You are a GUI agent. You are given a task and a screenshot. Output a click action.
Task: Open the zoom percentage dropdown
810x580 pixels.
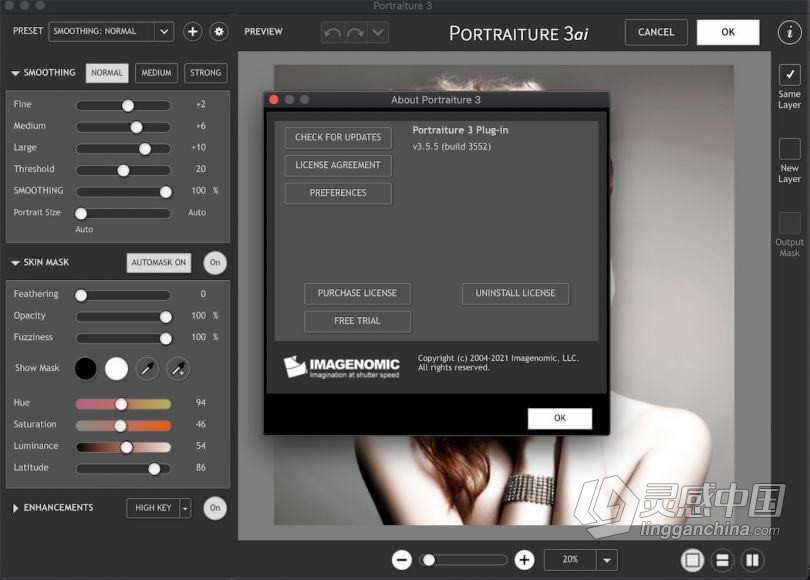pyautogui.click(x=605, y=559)
